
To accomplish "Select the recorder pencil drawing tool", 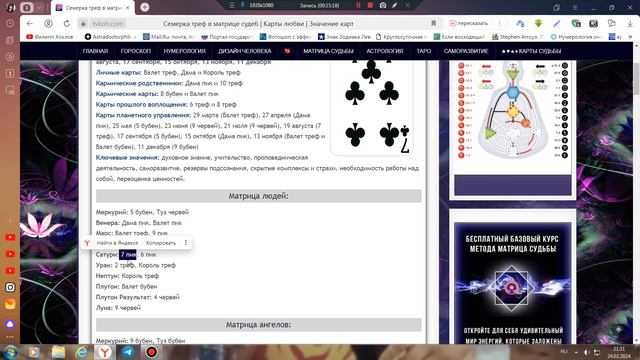I will click(x=394, y=5).
